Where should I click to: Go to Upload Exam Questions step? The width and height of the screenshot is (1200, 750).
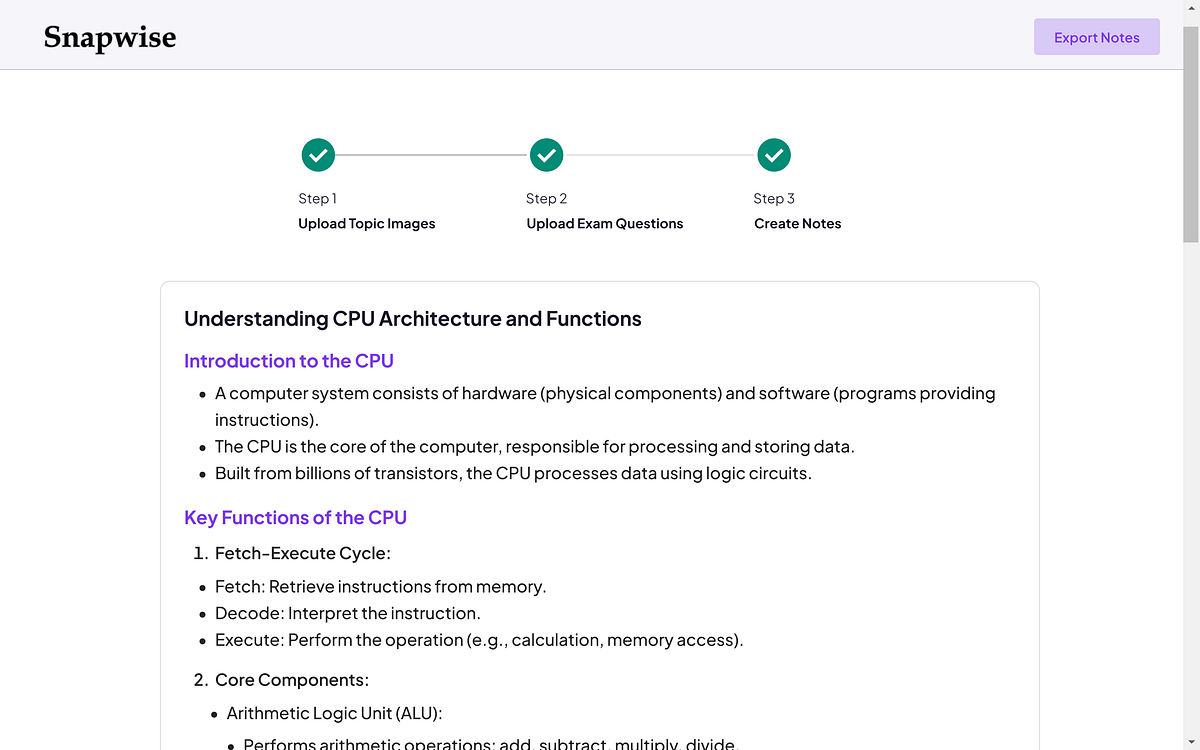click(605, 224)
